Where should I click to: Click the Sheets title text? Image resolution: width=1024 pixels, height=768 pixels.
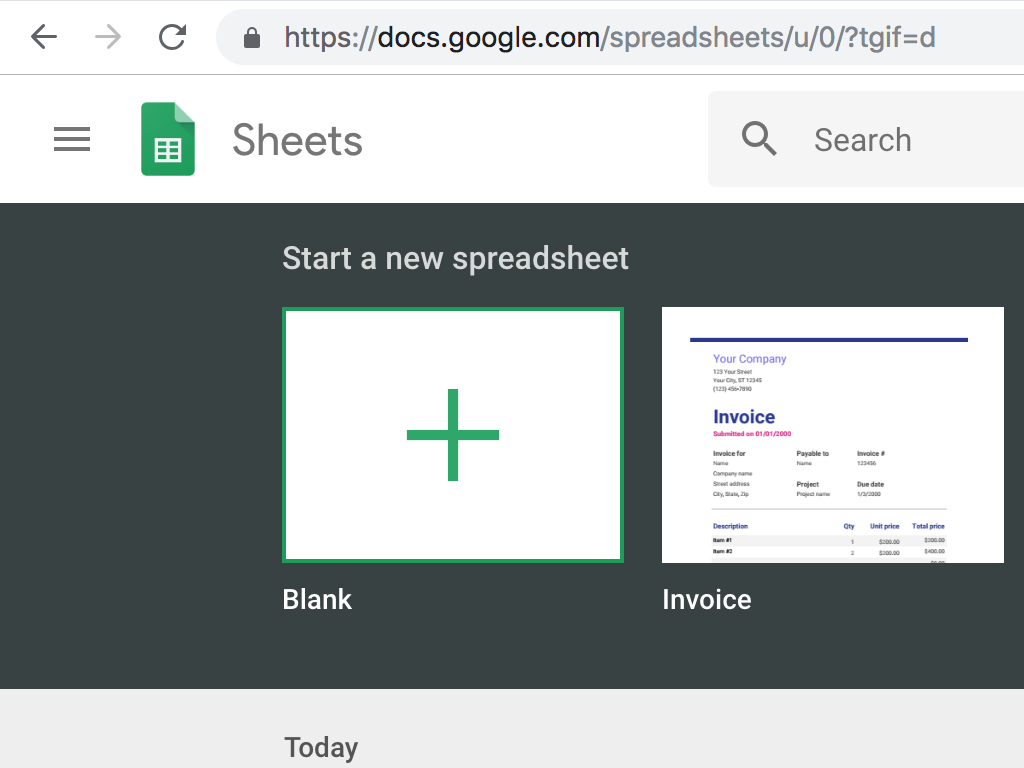297,140
